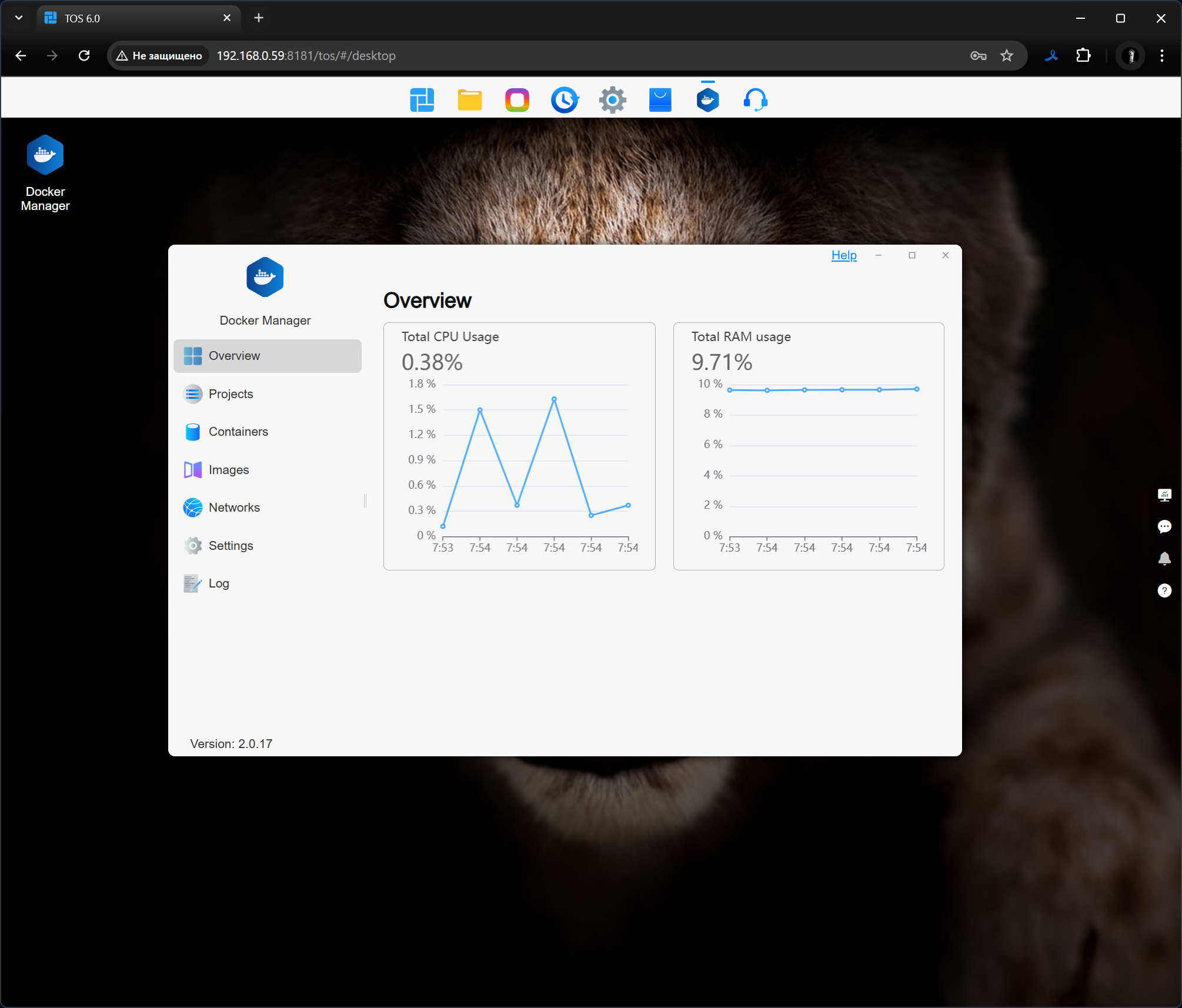Select Projects in Docker Manager sidebar

pos(231,394)
